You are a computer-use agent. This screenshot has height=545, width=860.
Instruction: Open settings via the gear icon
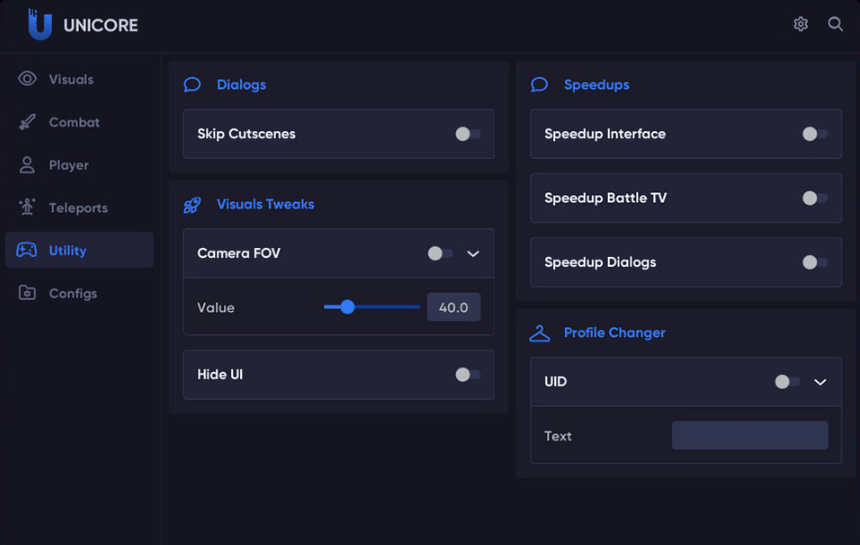click(x=800, y=24)
